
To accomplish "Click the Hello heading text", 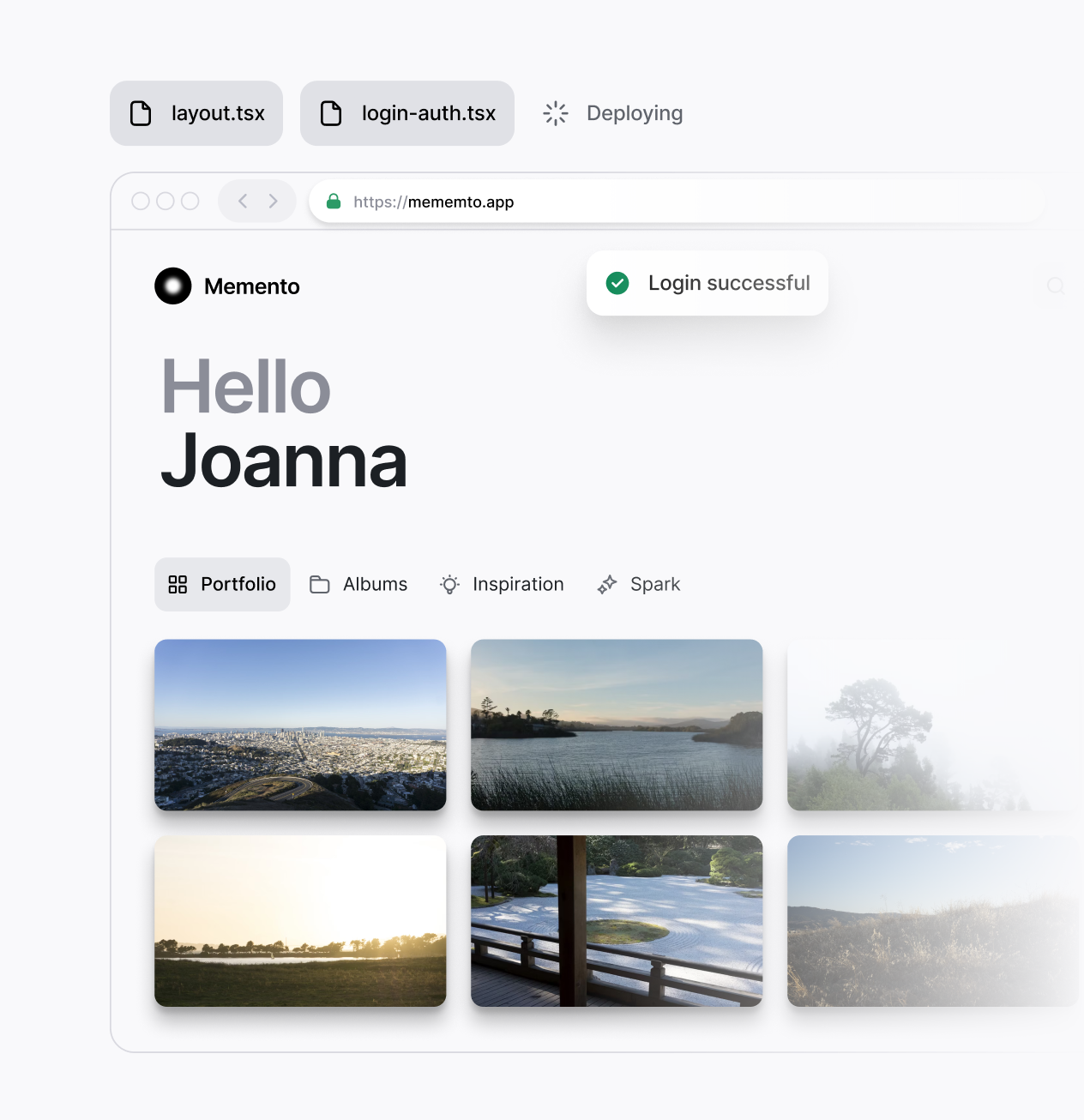I will coord(246,387).
